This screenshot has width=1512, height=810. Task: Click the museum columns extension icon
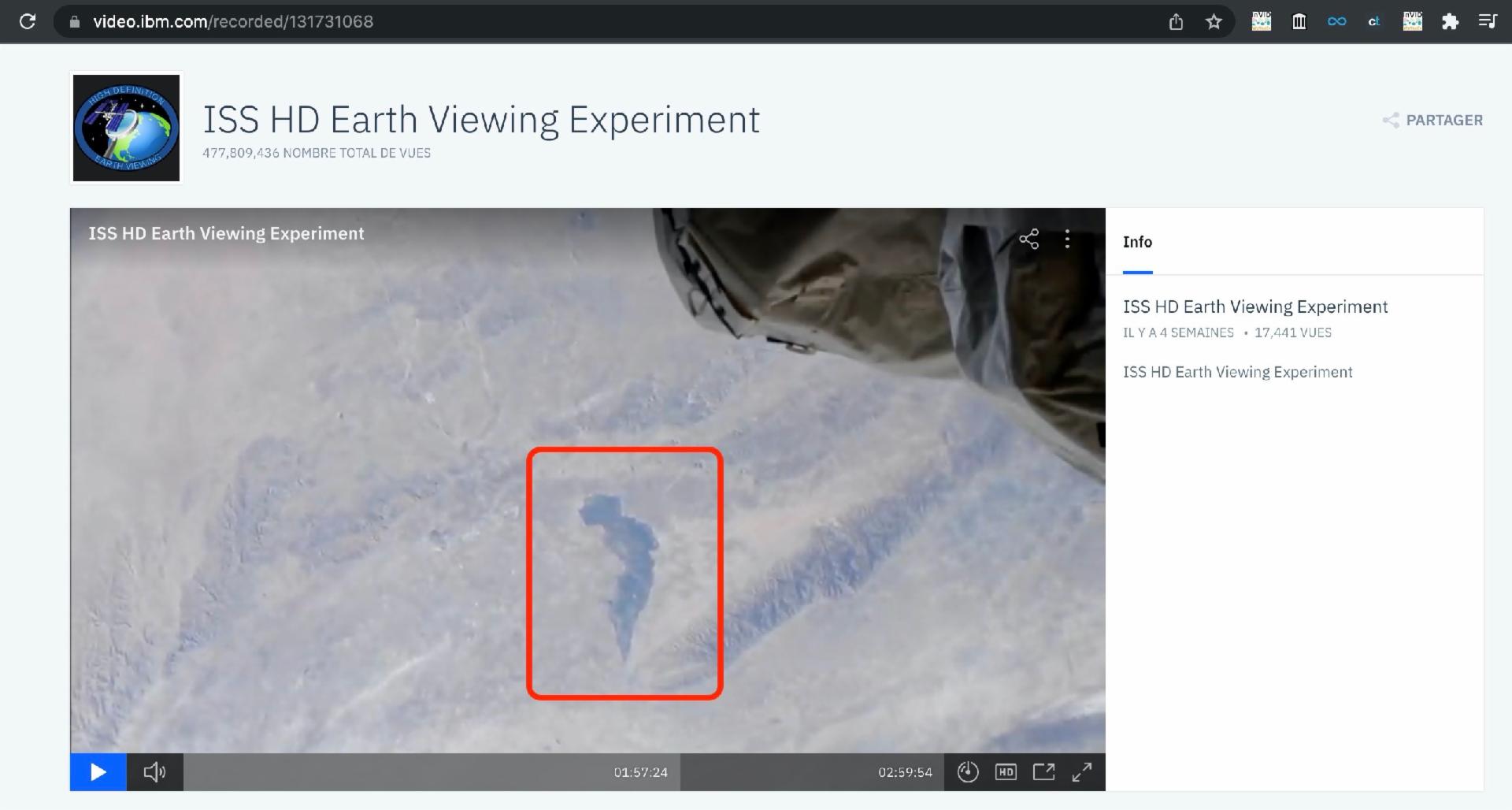1299,21
